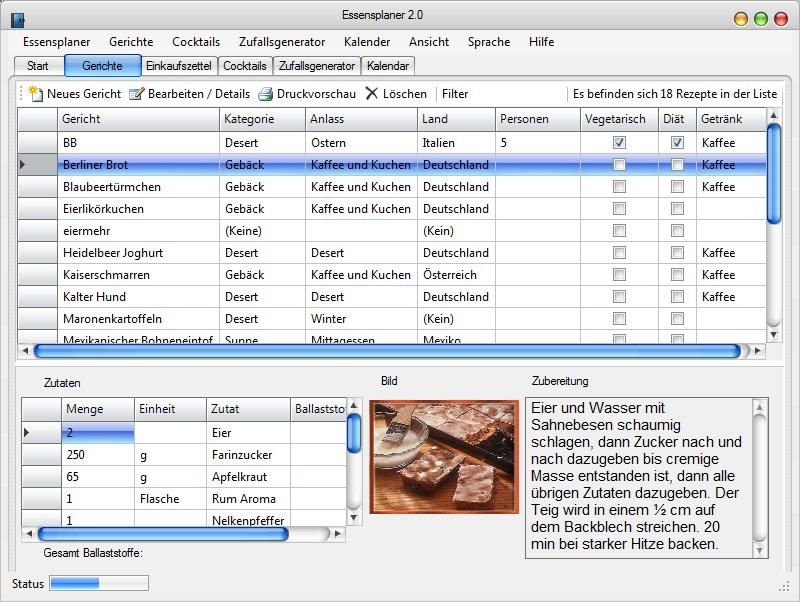Click down arrow of recipe list scrollbar

tap(773, 335)
